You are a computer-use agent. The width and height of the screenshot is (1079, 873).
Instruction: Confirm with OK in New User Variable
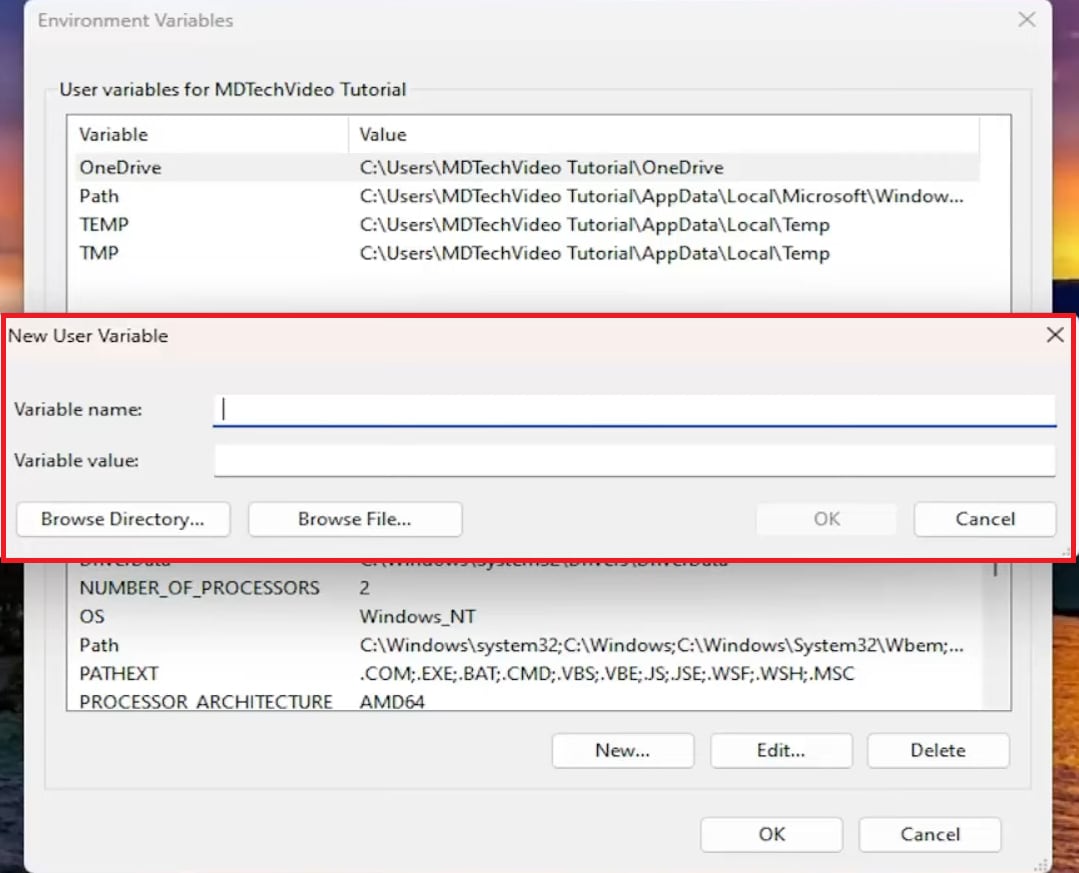tap(826, 519)
